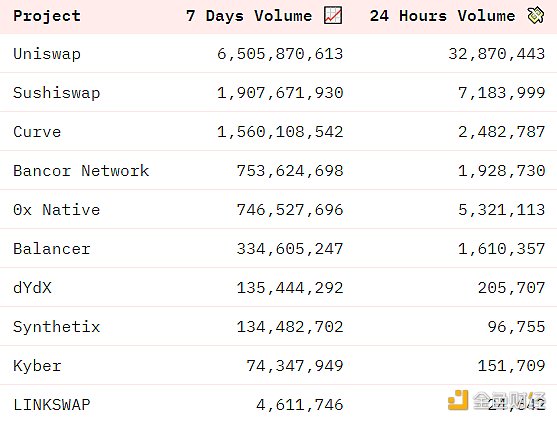Click LINKSWAP's 7-day value 4,611,746
557x421 pixels.
point(299,405)
